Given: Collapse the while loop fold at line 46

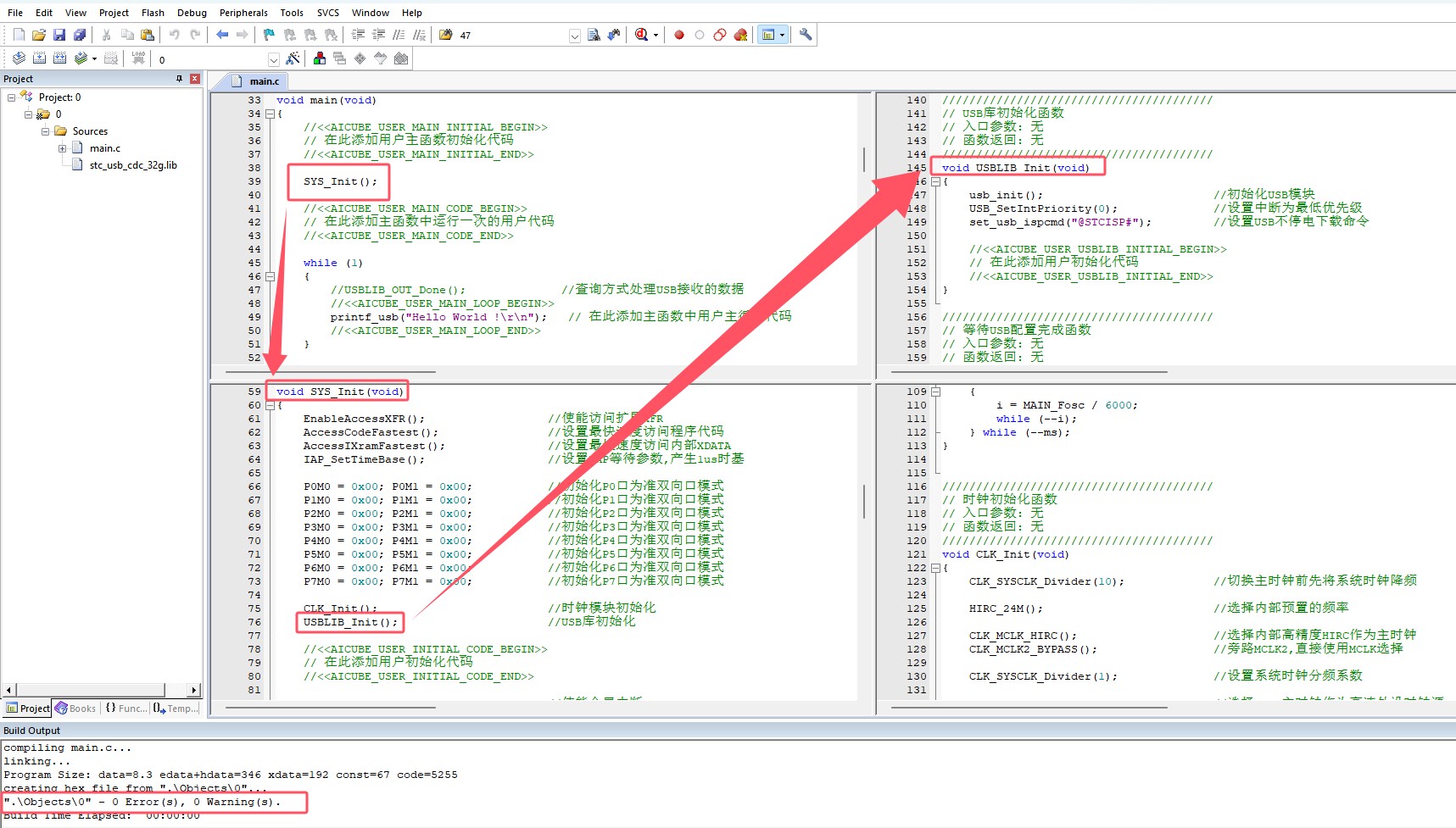Looking at the screenshot, I should pos(270,276).
